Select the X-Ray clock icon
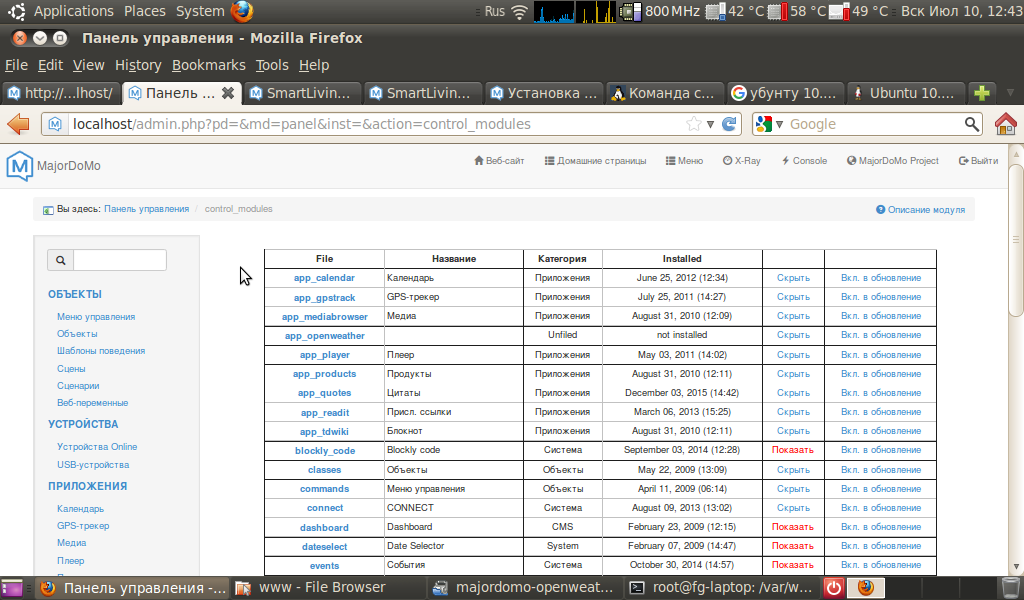This screenshot has width=1024, height=600. (x=727, y=160)
